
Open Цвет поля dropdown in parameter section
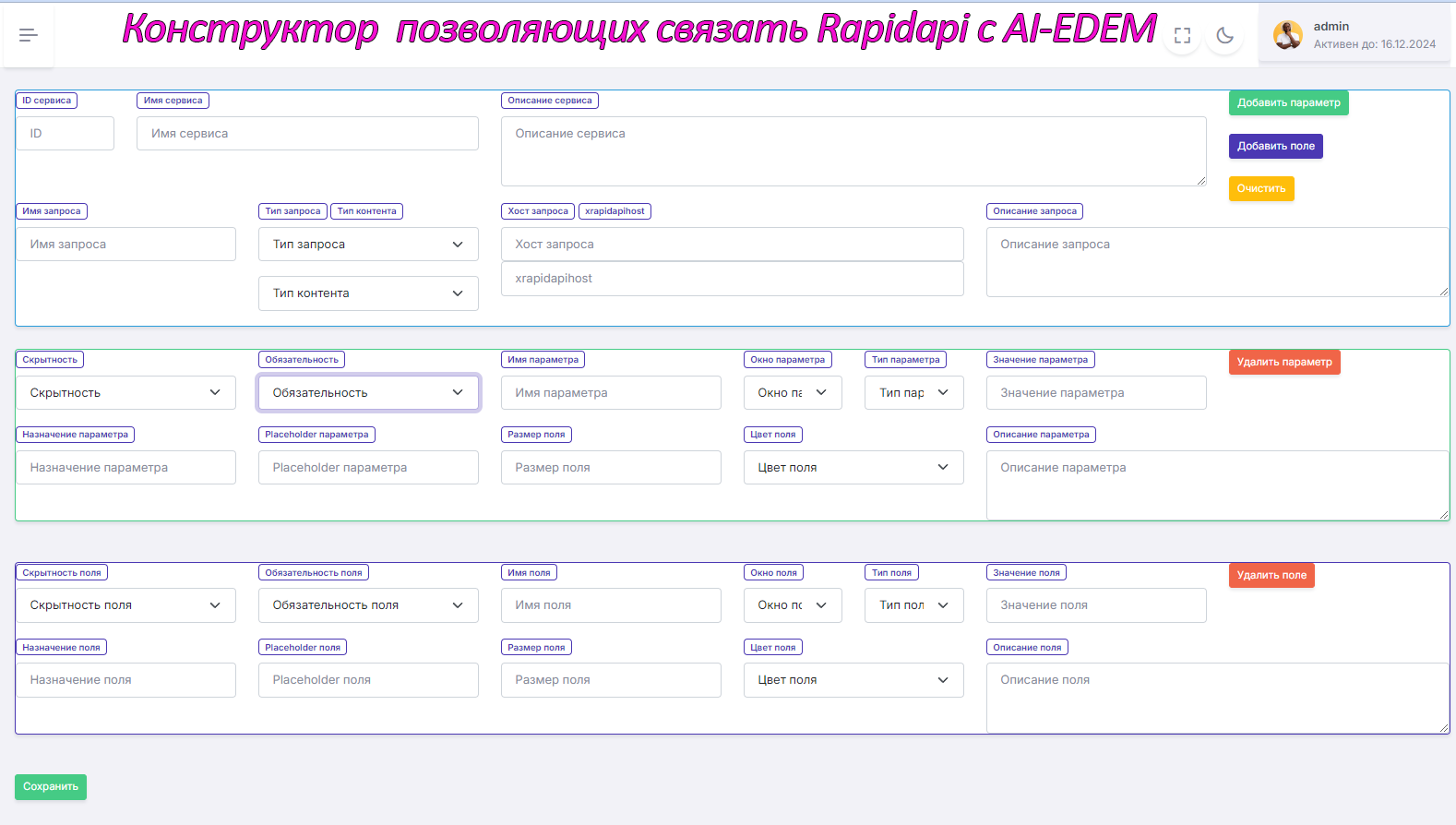pos(853,468)
